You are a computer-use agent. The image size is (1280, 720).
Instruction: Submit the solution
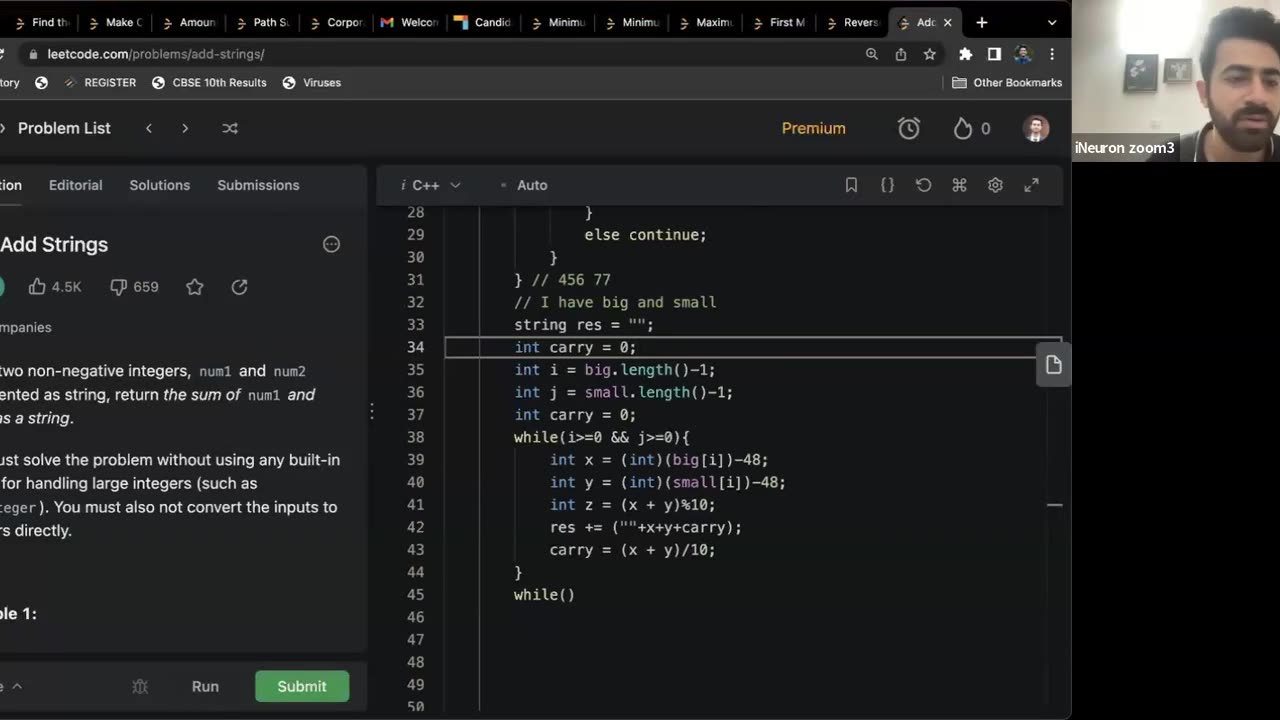[x=302, y=686]
